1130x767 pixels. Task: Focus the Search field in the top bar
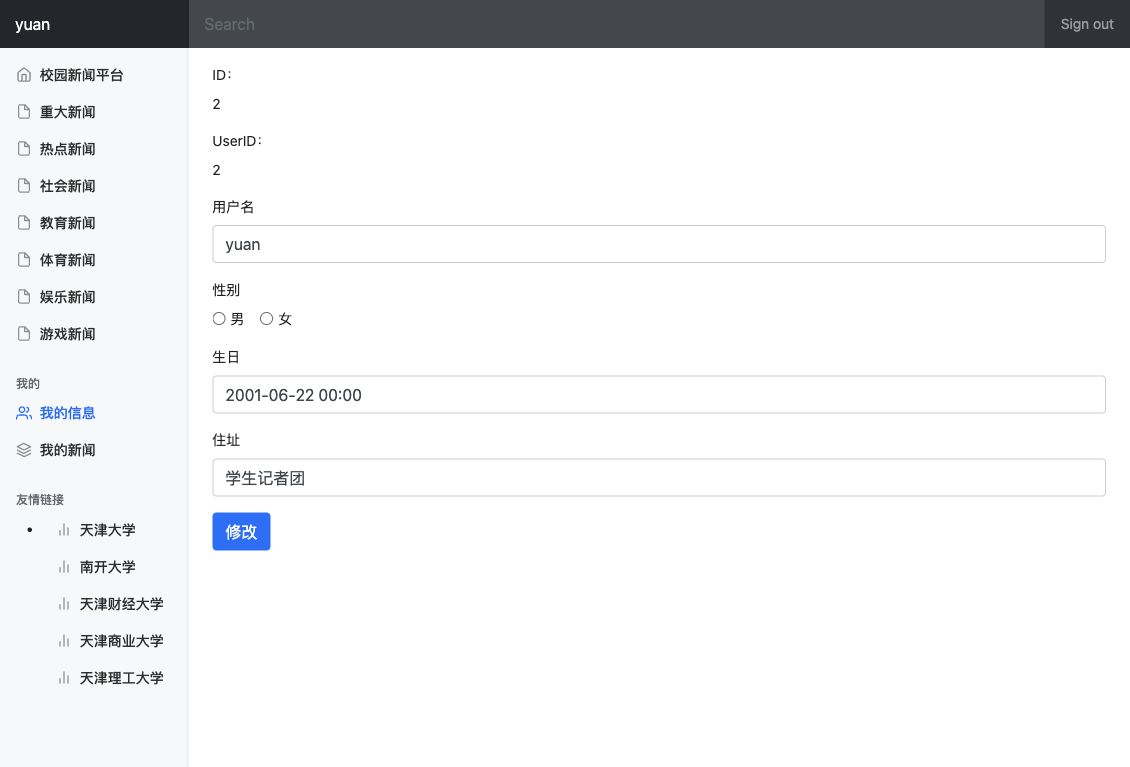(616, 24)
